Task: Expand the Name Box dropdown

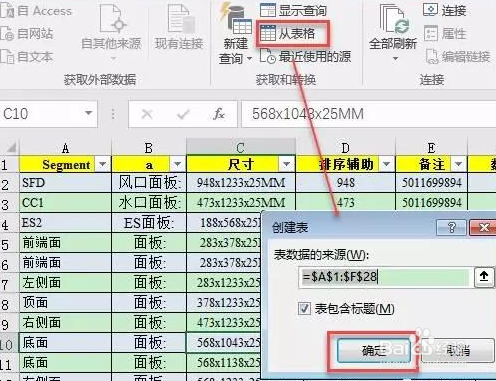Action: (88, 113)
